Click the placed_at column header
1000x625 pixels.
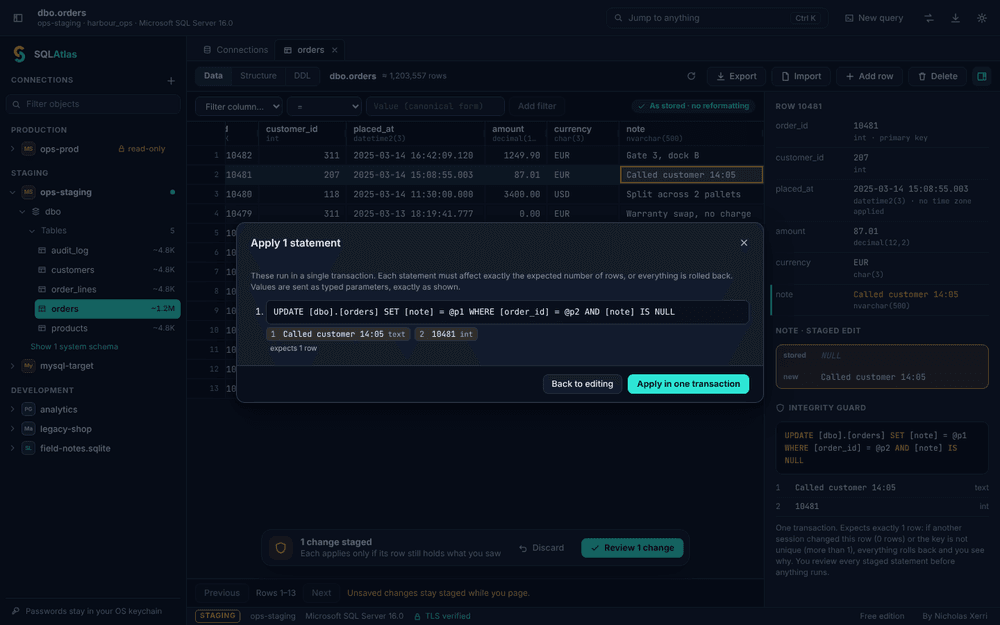[x=415, y=133]
